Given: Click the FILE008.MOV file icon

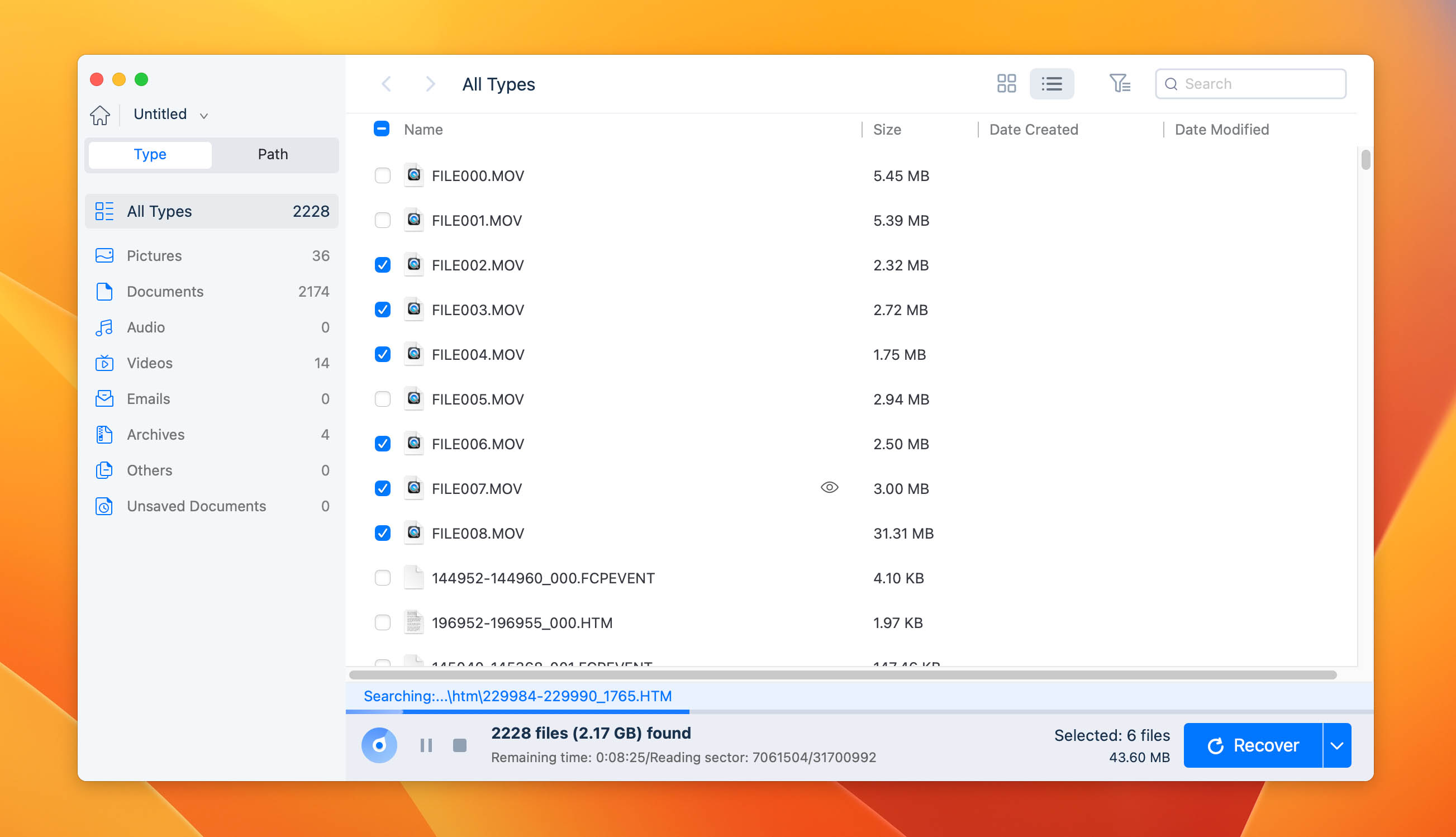Looking at the screenshot, I should 413,533.
